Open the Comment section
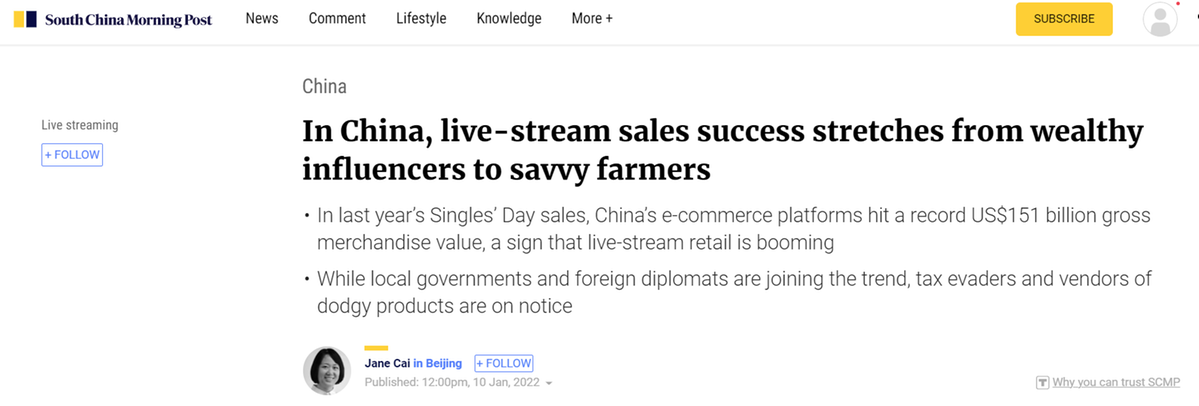Viewport: 1199px width, 406px height. pyautogui.click(x=337, y=18)
